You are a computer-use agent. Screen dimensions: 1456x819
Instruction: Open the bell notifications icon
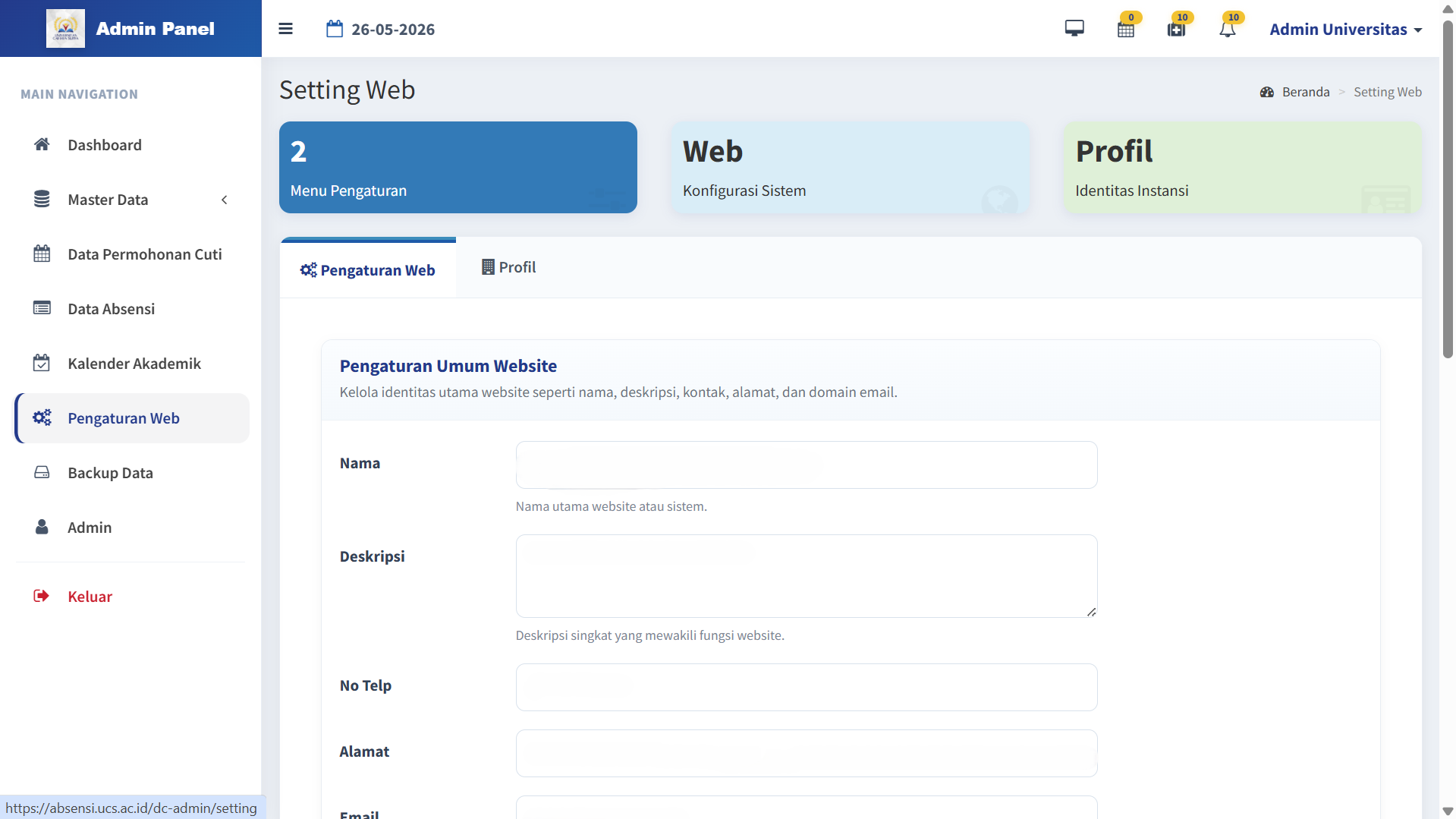(x=1228, y=29)
